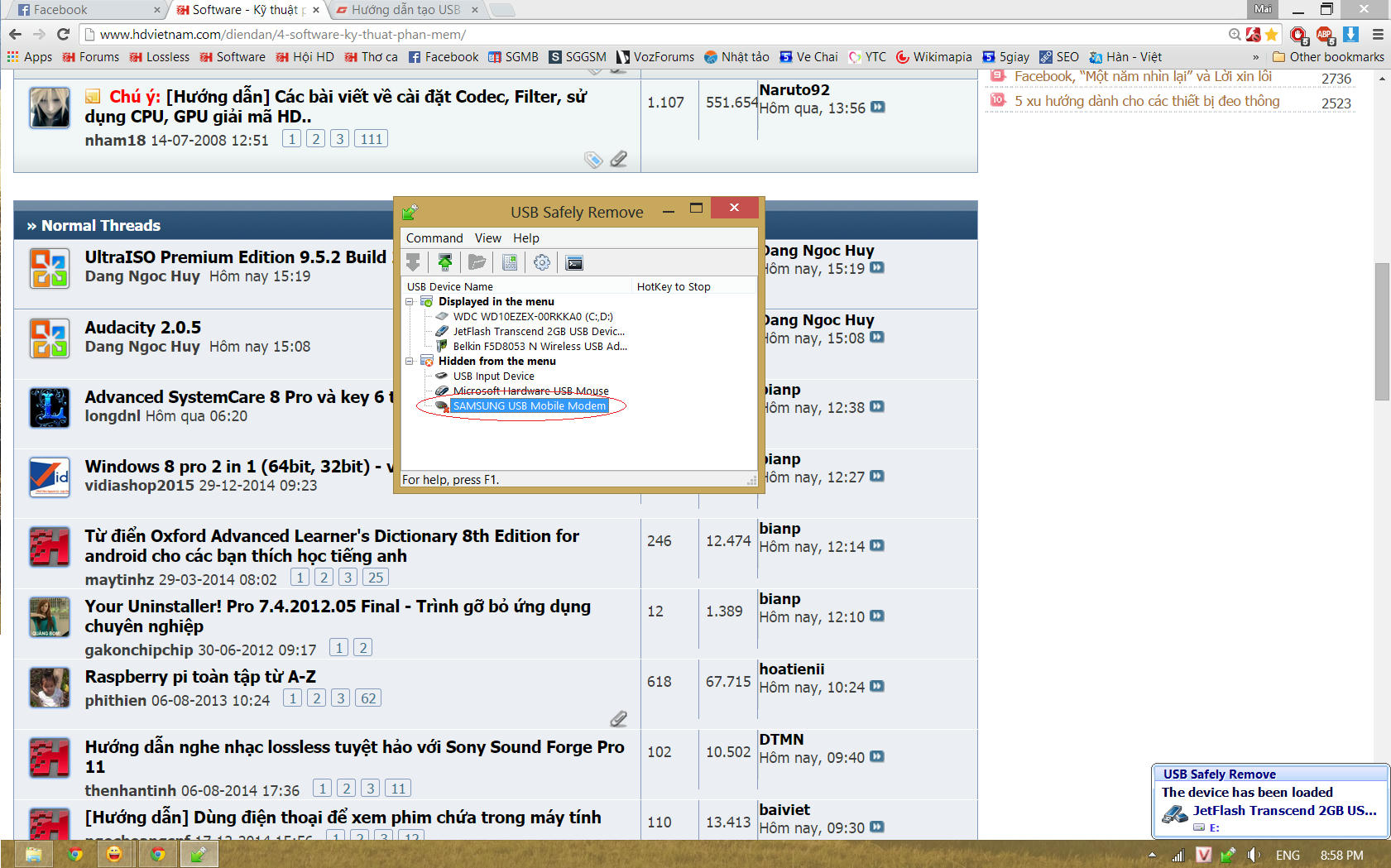This screenshot has height=868, width=1391.
Task: Open the Wikimapia bookmark
Action: pos(934,57)
